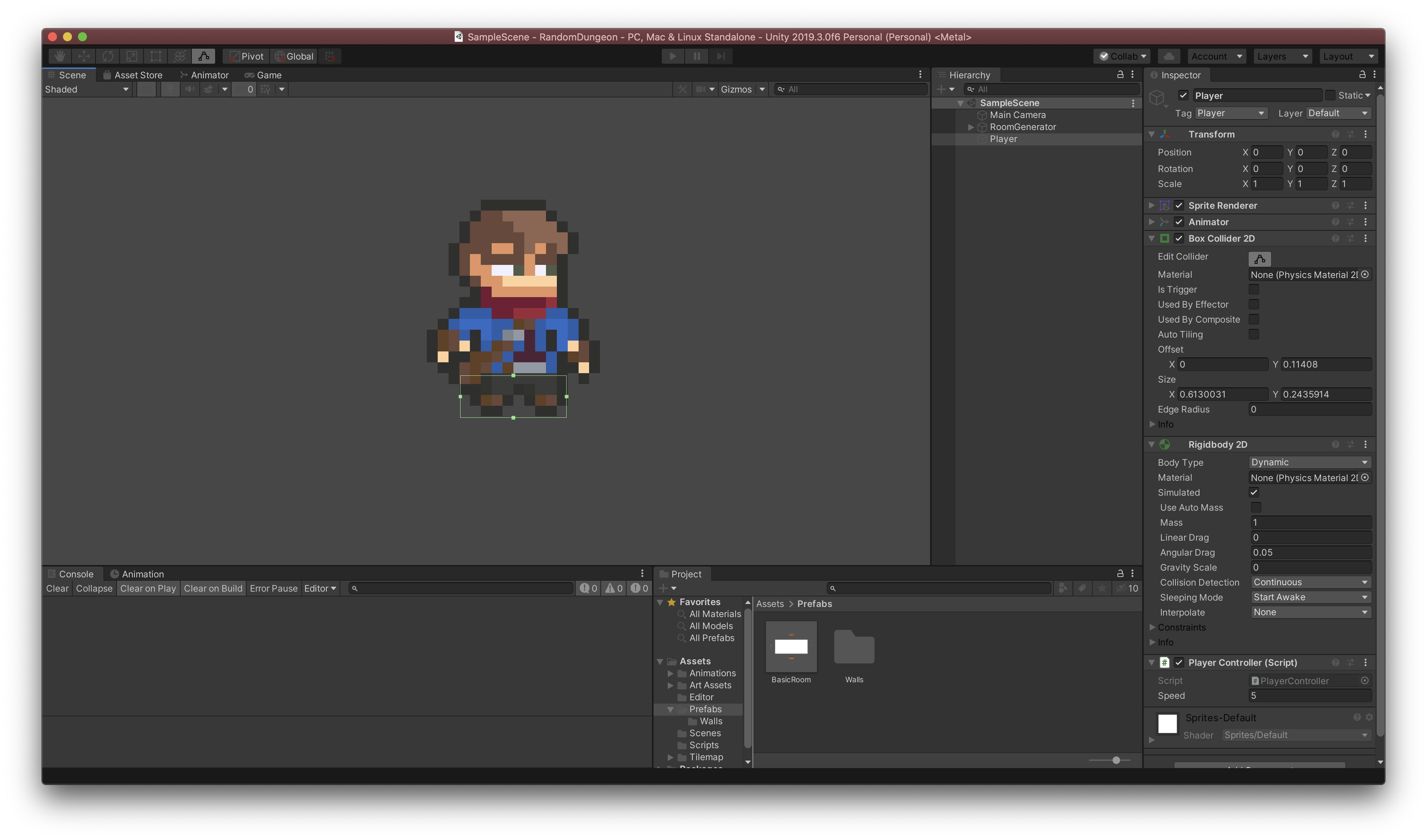Image resolution: width=1427 pixels, height=840 pixels.
Task: Select the Hand tool in toolbar
Action: [x=60, y=56]
